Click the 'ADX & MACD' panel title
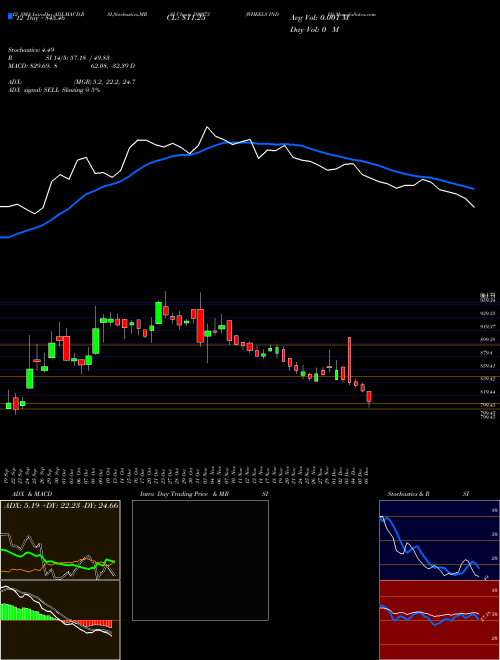 pos(32,494)
